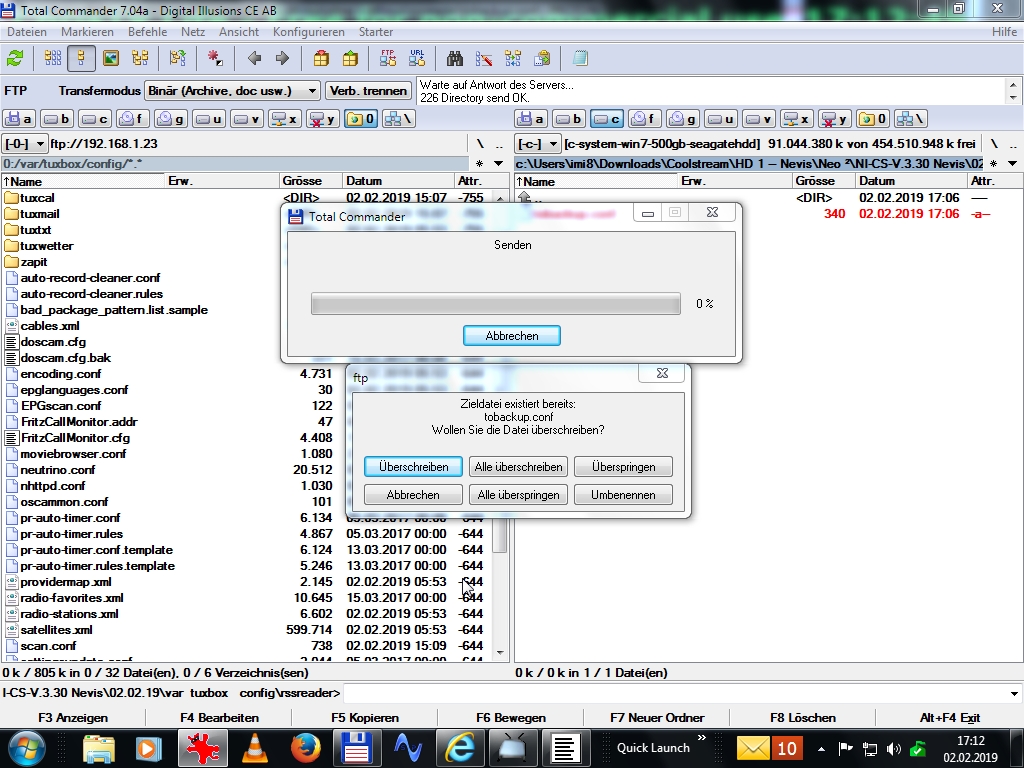Select drive c button in left panel
The image size is (1024, 768).
[95, 119]
